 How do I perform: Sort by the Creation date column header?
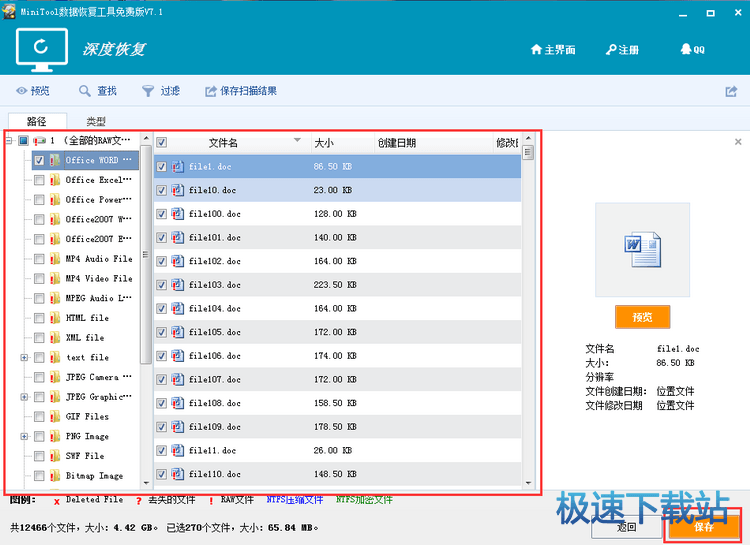(x=433, y=143)
